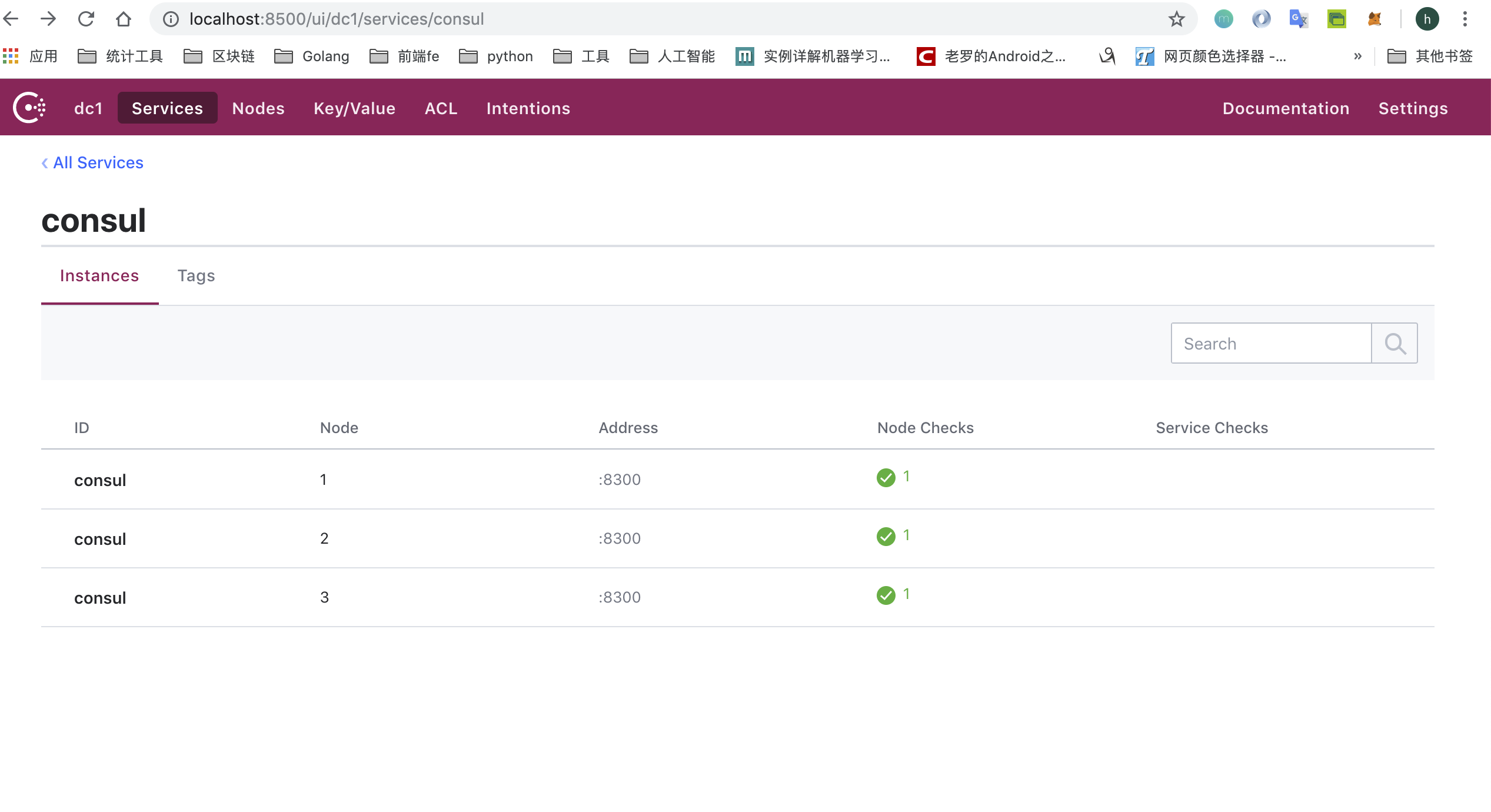Switch to the Tags tab
Image resolution: width=1491 pixels, height=812 pixels.
tap(196, 275)
